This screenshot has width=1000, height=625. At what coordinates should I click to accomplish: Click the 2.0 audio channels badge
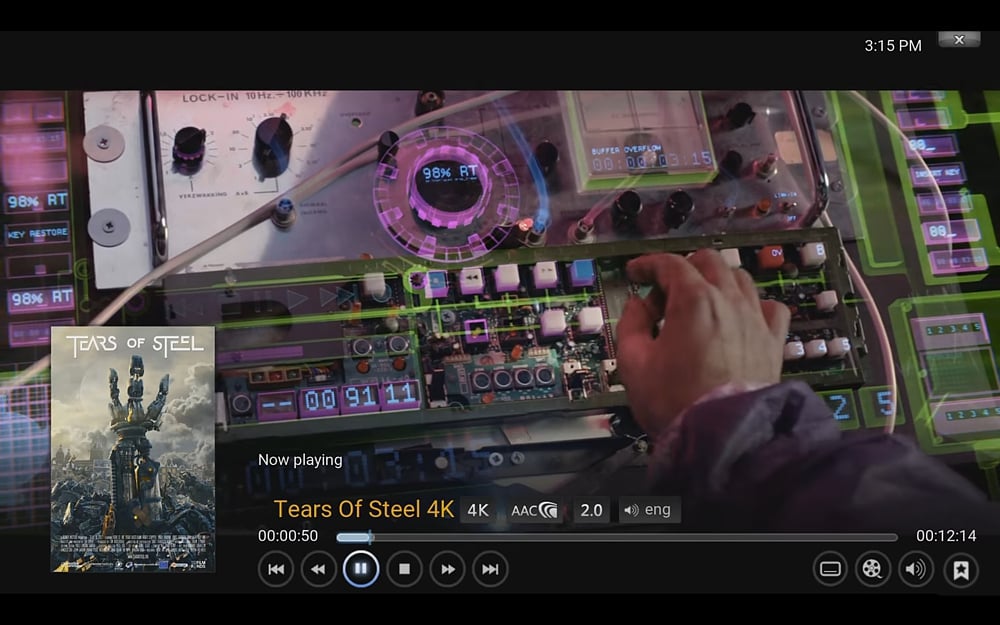(591, 510)
